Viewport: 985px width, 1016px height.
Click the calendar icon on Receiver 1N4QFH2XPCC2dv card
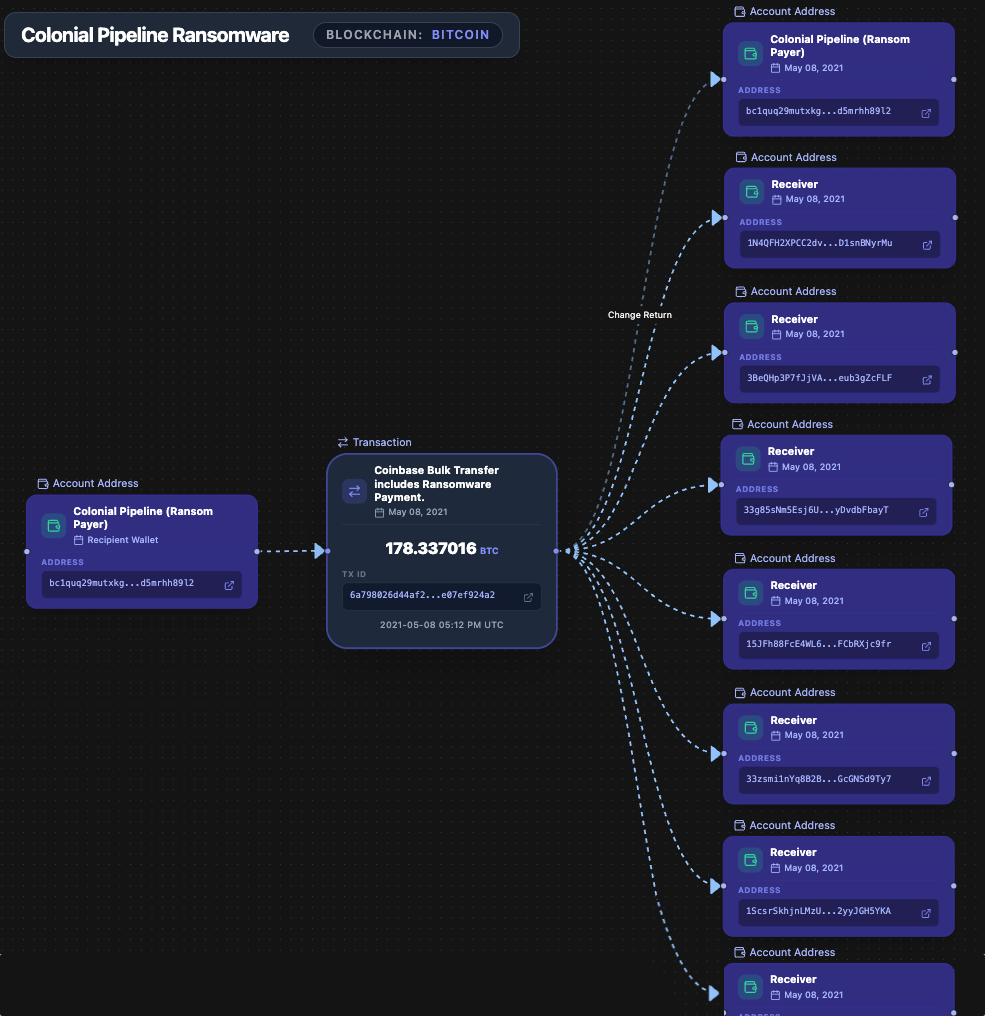[x=778, y=199]
